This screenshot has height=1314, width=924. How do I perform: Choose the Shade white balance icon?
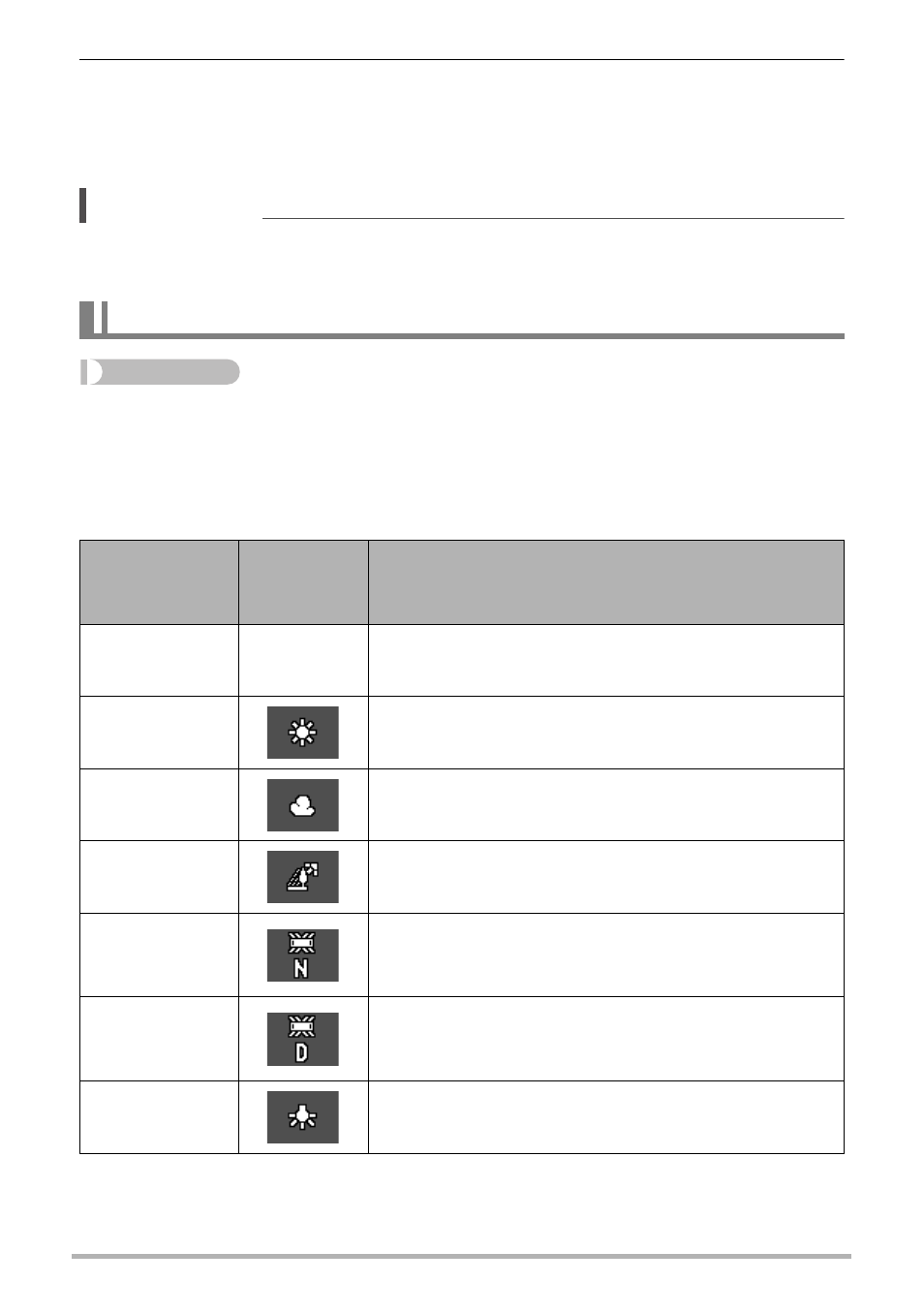[302, 877]
